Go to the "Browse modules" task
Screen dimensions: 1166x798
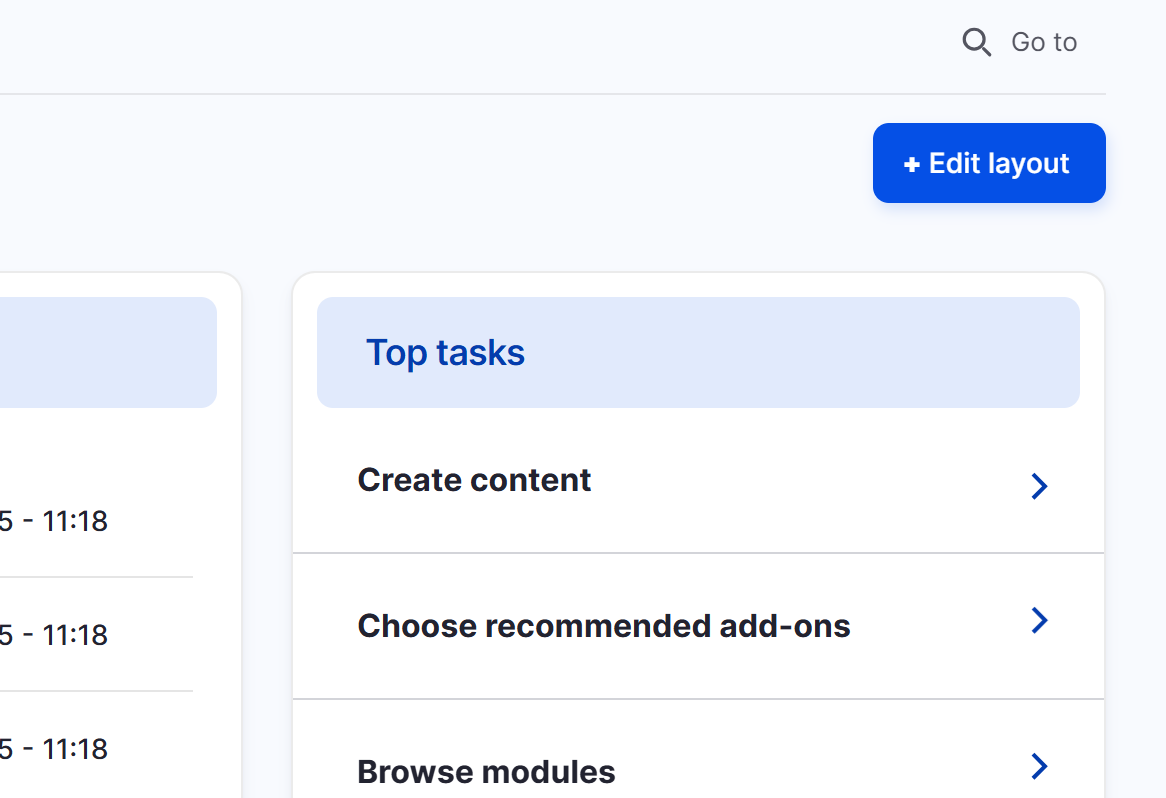(486, 771)
